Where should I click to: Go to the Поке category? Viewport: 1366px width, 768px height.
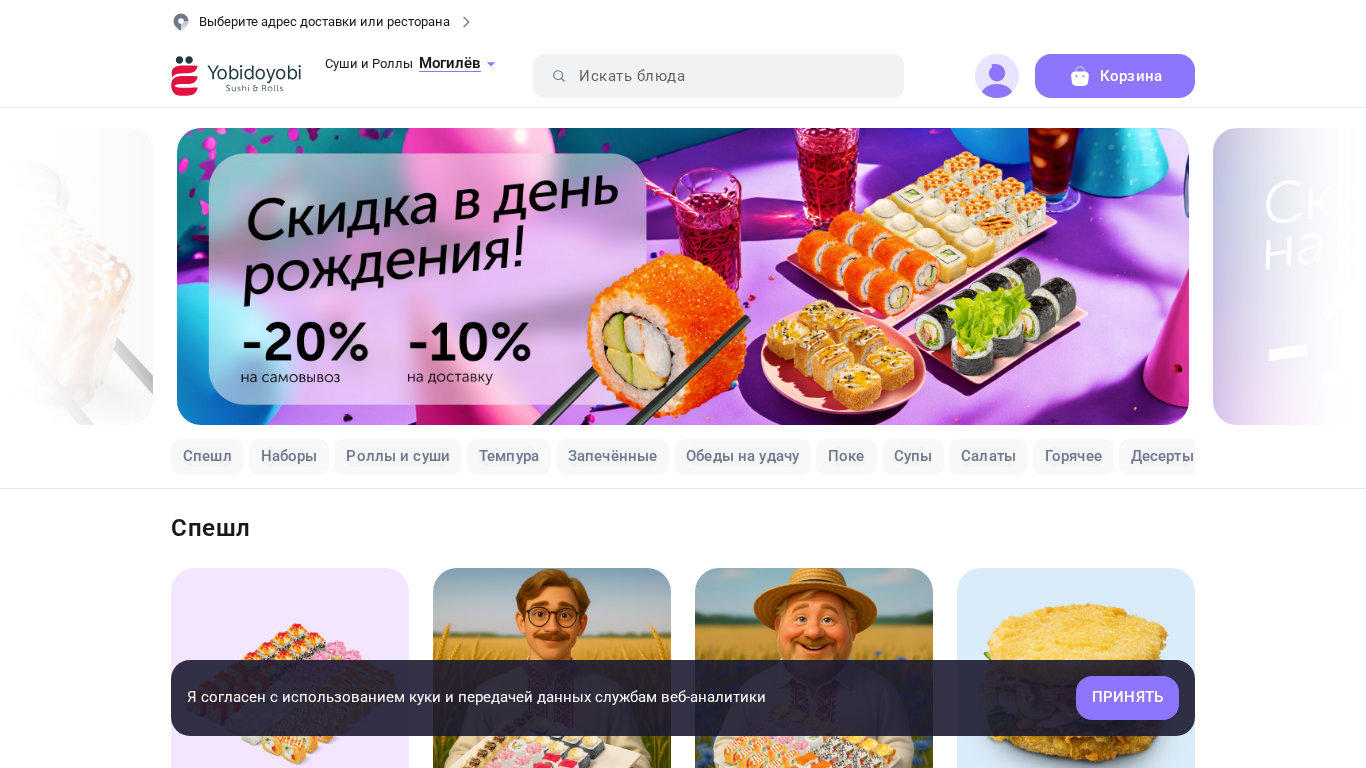tap(846, 457)
